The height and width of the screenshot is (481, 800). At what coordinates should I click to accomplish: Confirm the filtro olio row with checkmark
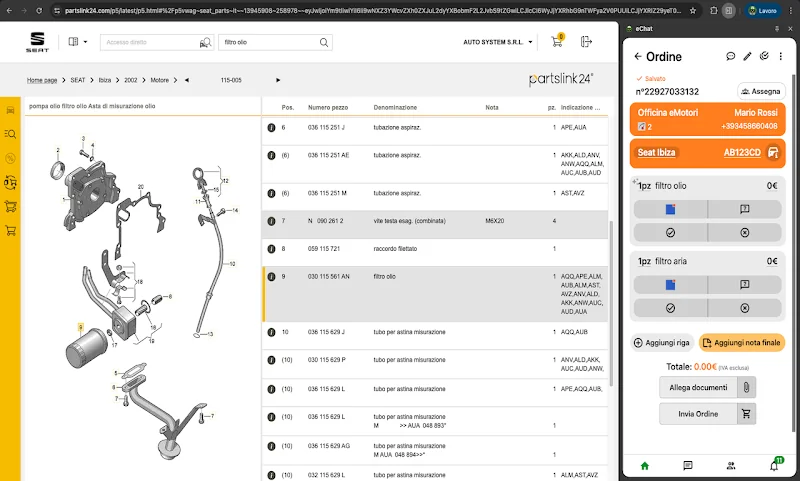[670, 233]
